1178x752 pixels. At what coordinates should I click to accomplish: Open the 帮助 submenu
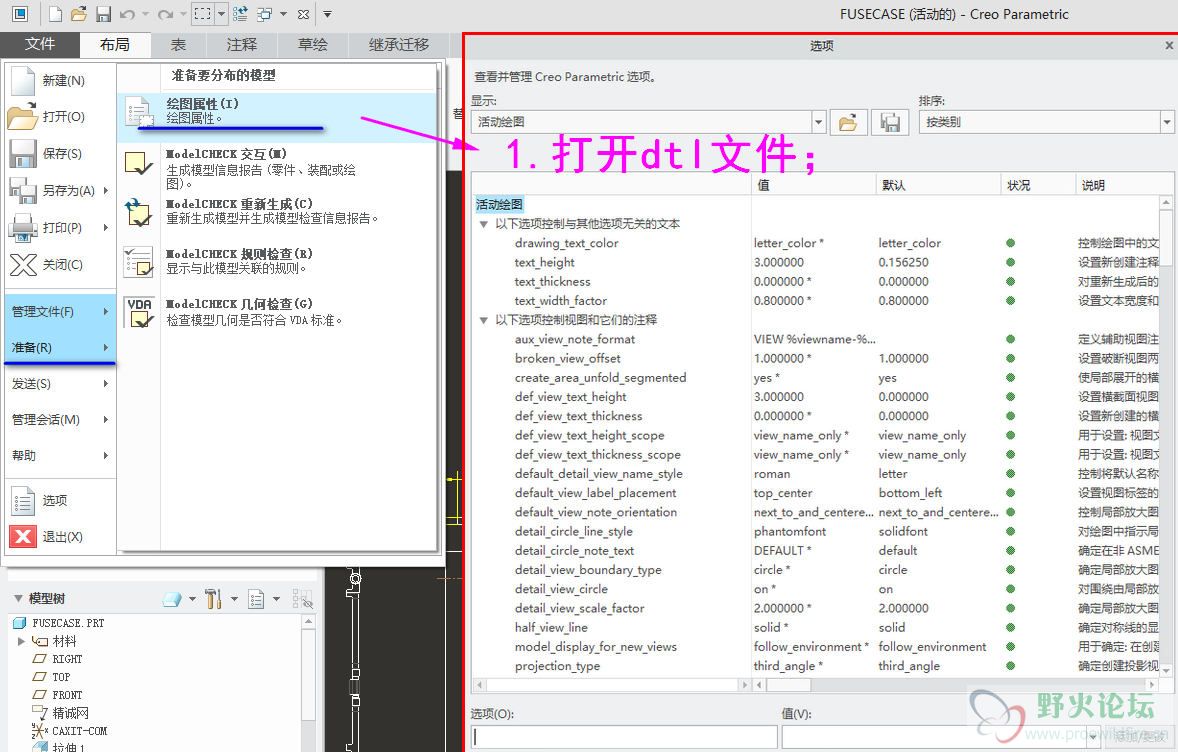[60, 455]
